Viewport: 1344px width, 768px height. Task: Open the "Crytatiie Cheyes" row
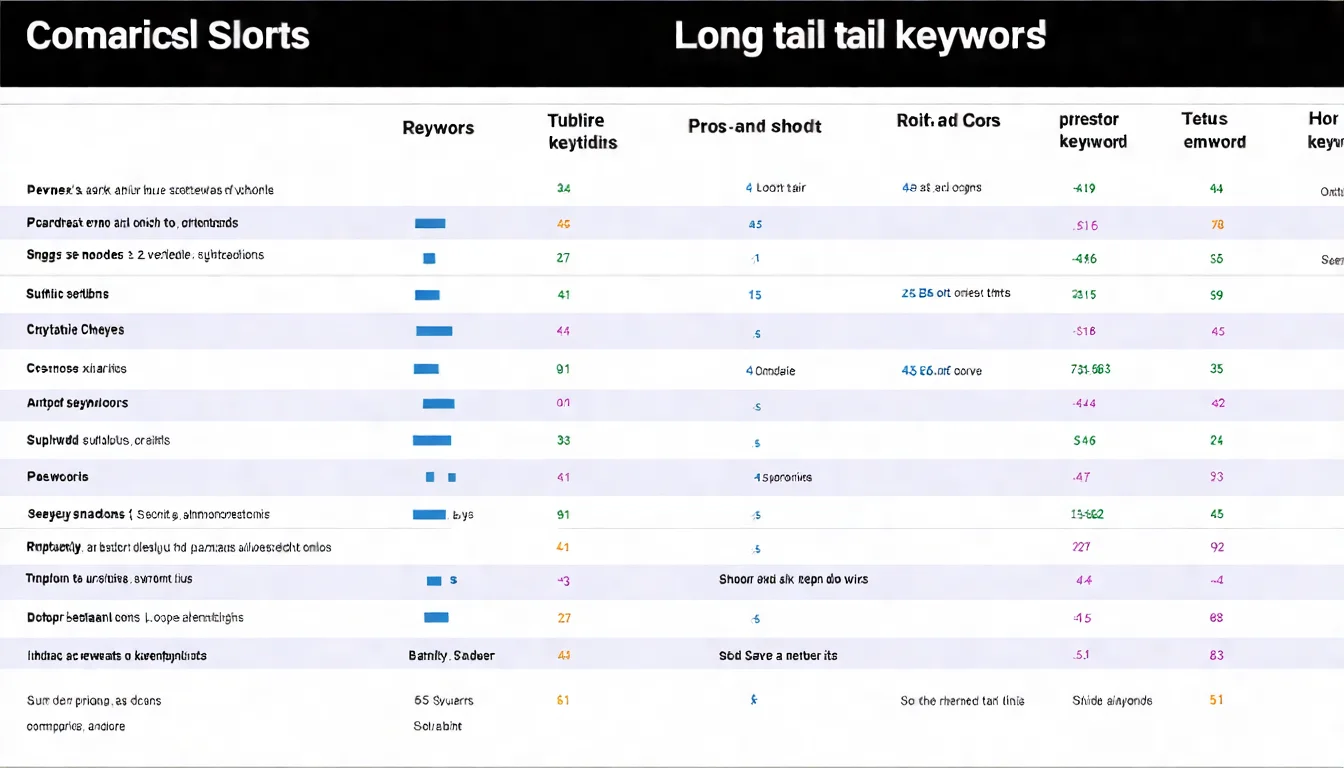[75, 330]
